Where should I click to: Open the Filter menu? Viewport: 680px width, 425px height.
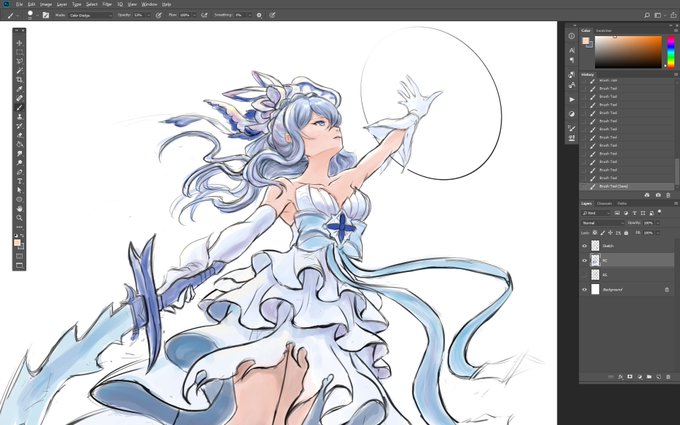click(x=107, y=4)
